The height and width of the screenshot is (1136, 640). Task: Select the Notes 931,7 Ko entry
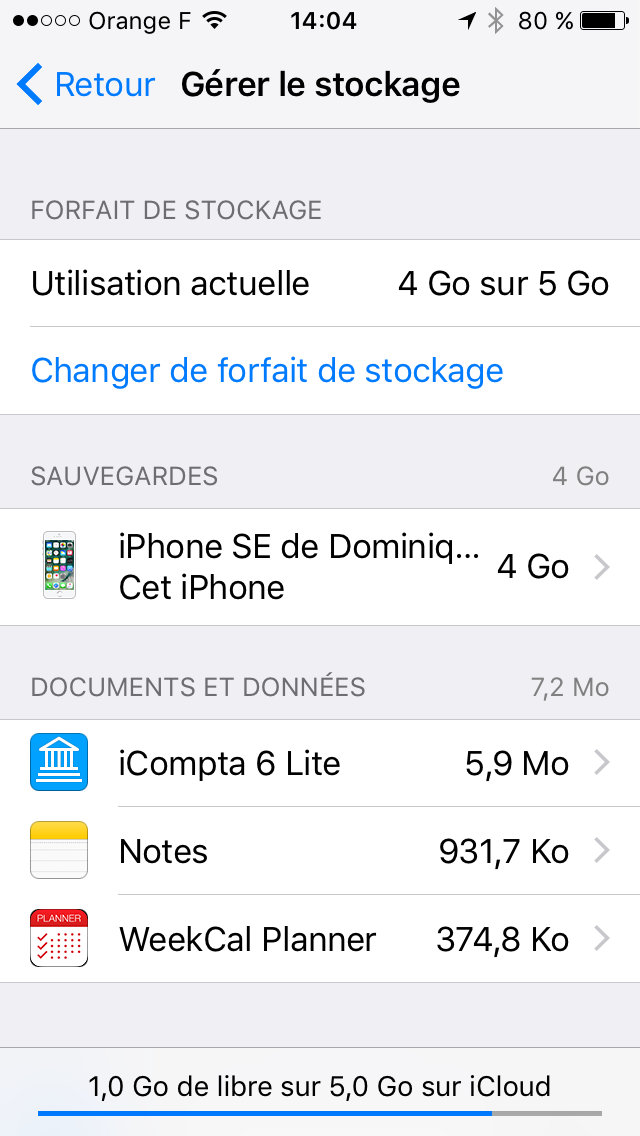click(320, 851)
